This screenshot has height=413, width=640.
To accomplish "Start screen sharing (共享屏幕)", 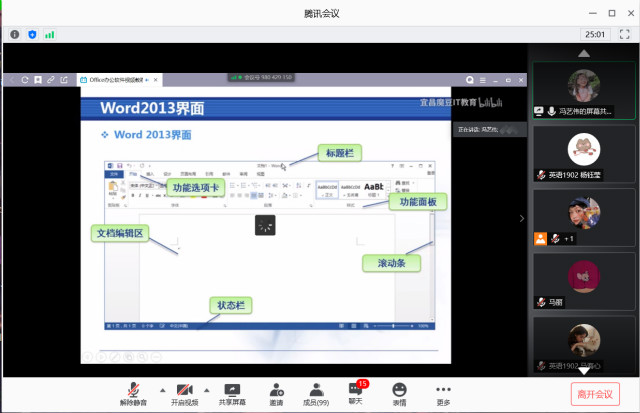I will 232,394.
